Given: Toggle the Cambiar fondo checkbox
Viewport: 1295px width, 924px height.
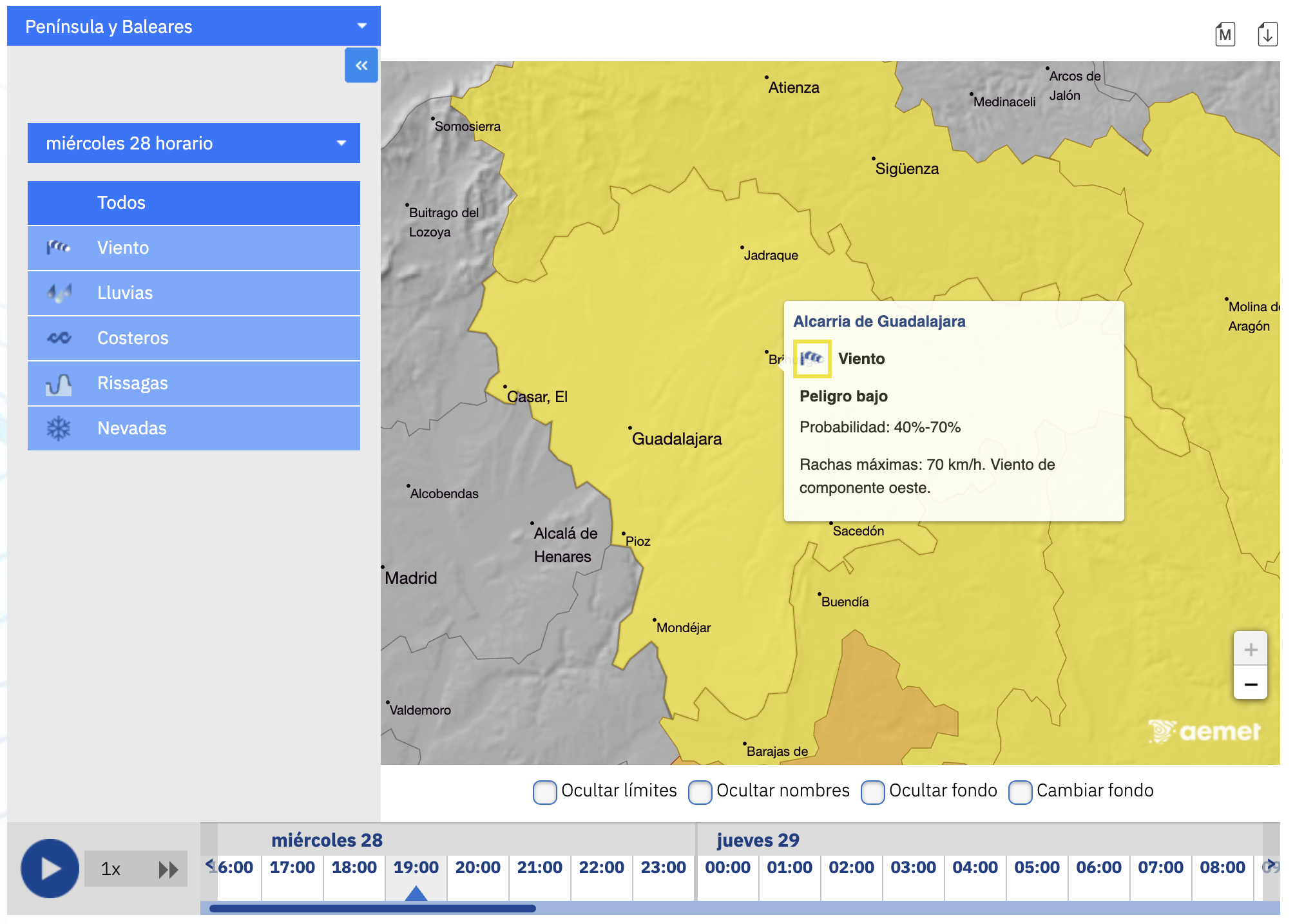Looking at the screenshot, I should pyautogui.click(x=1020, y=792).
